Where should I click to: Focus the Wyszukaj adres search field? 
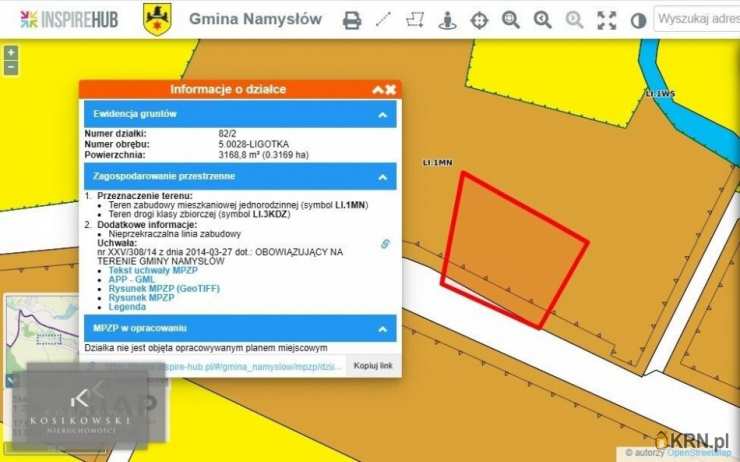[697, 19]
